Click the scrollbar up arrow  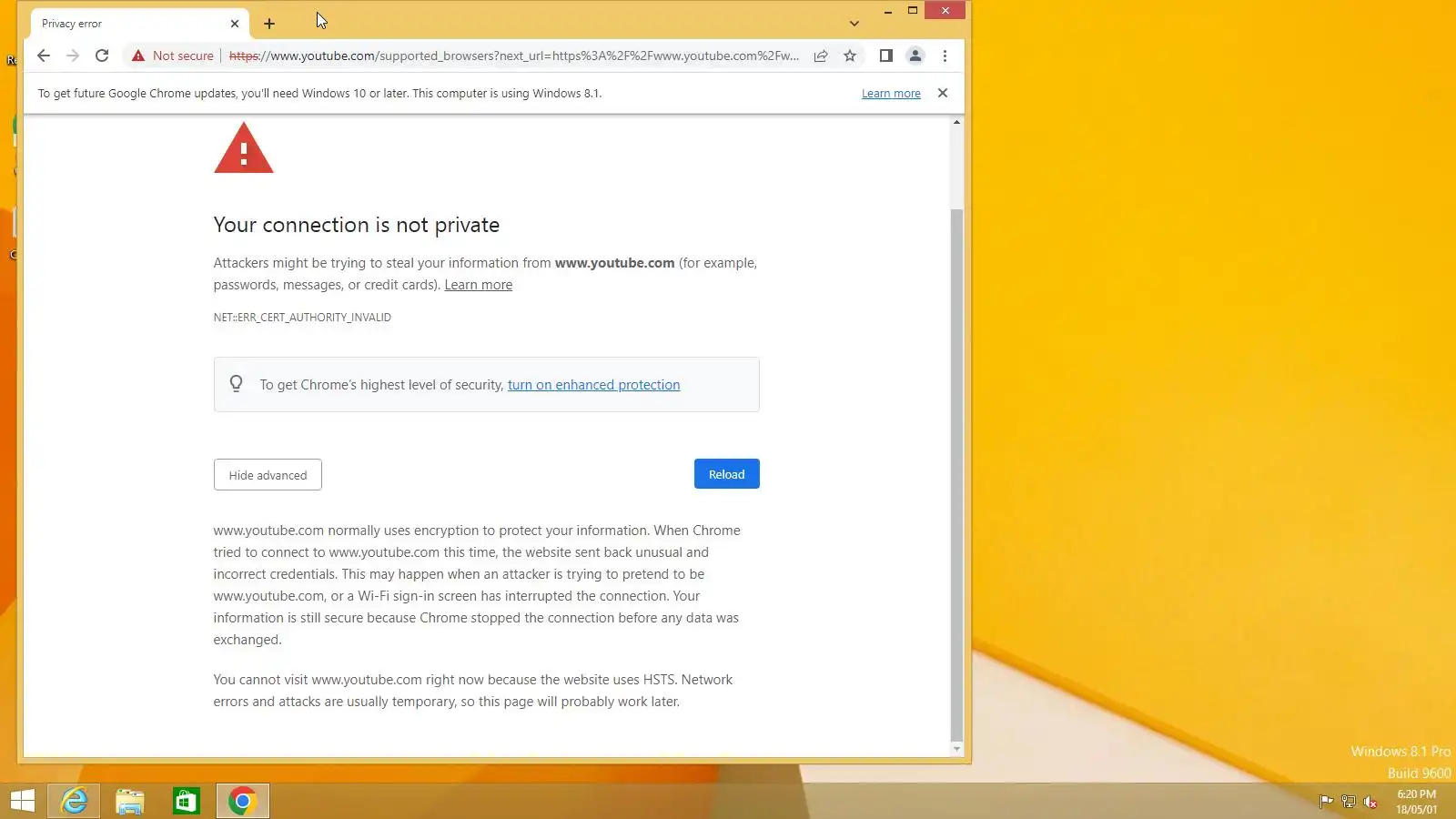(956, 122)
